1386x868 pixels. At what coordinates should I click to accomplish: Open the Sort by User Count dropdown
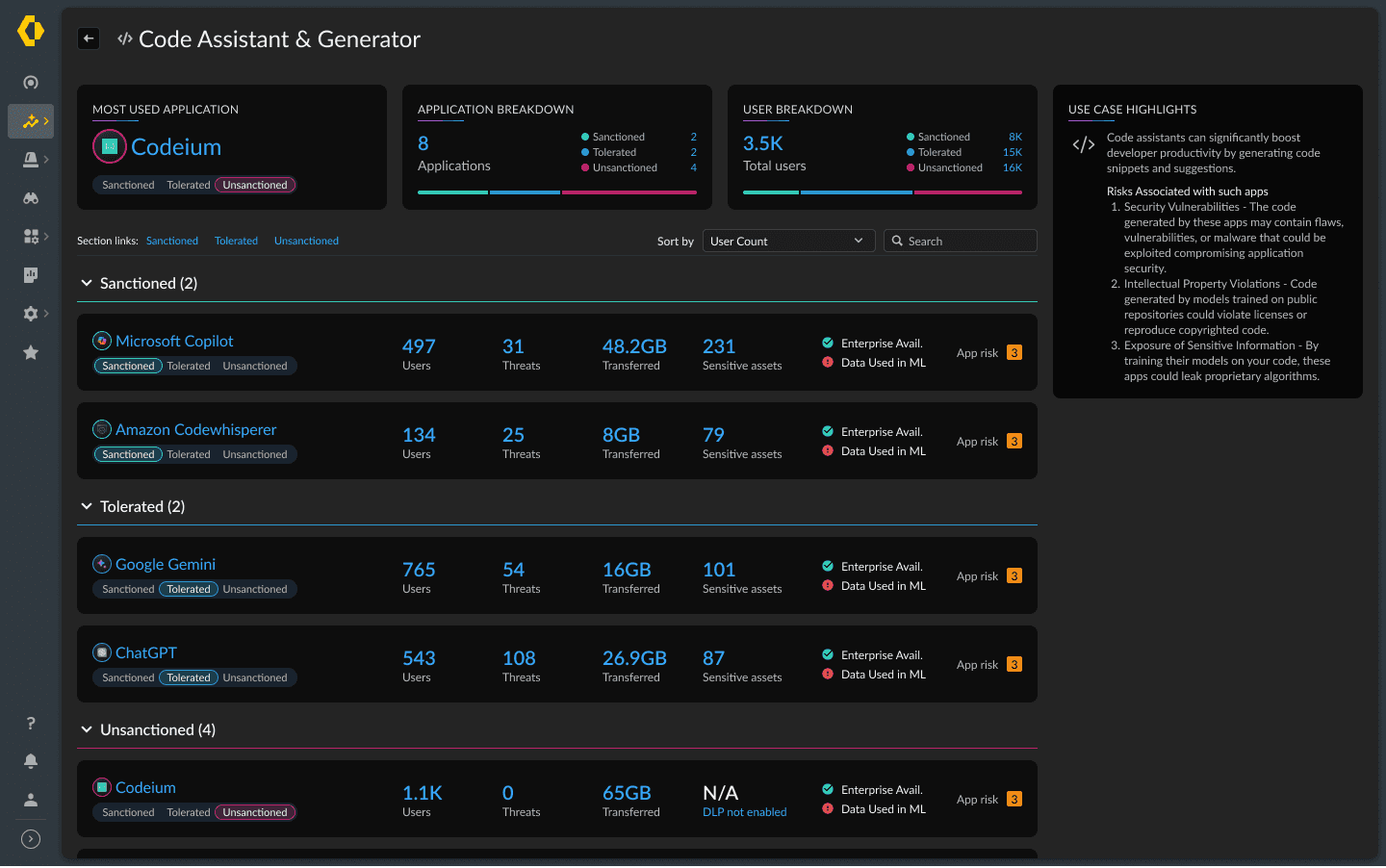[x=788, y=241]
